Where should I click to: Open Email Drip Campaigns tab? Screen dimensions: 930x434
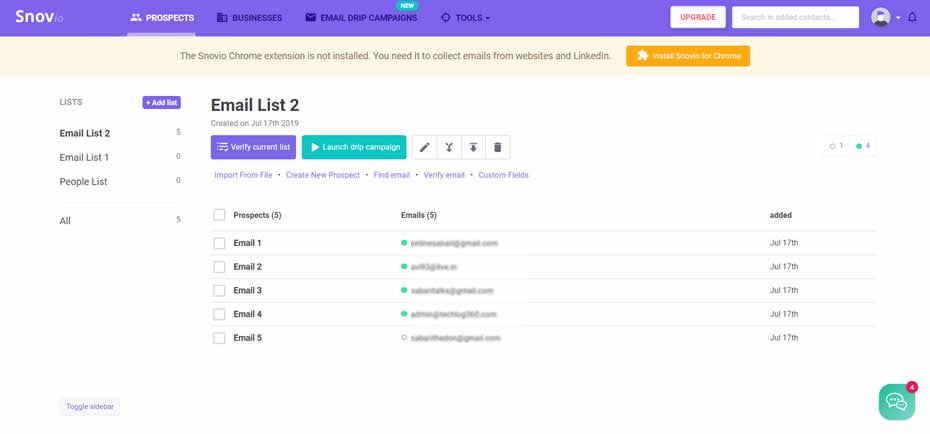pos(361,18)
